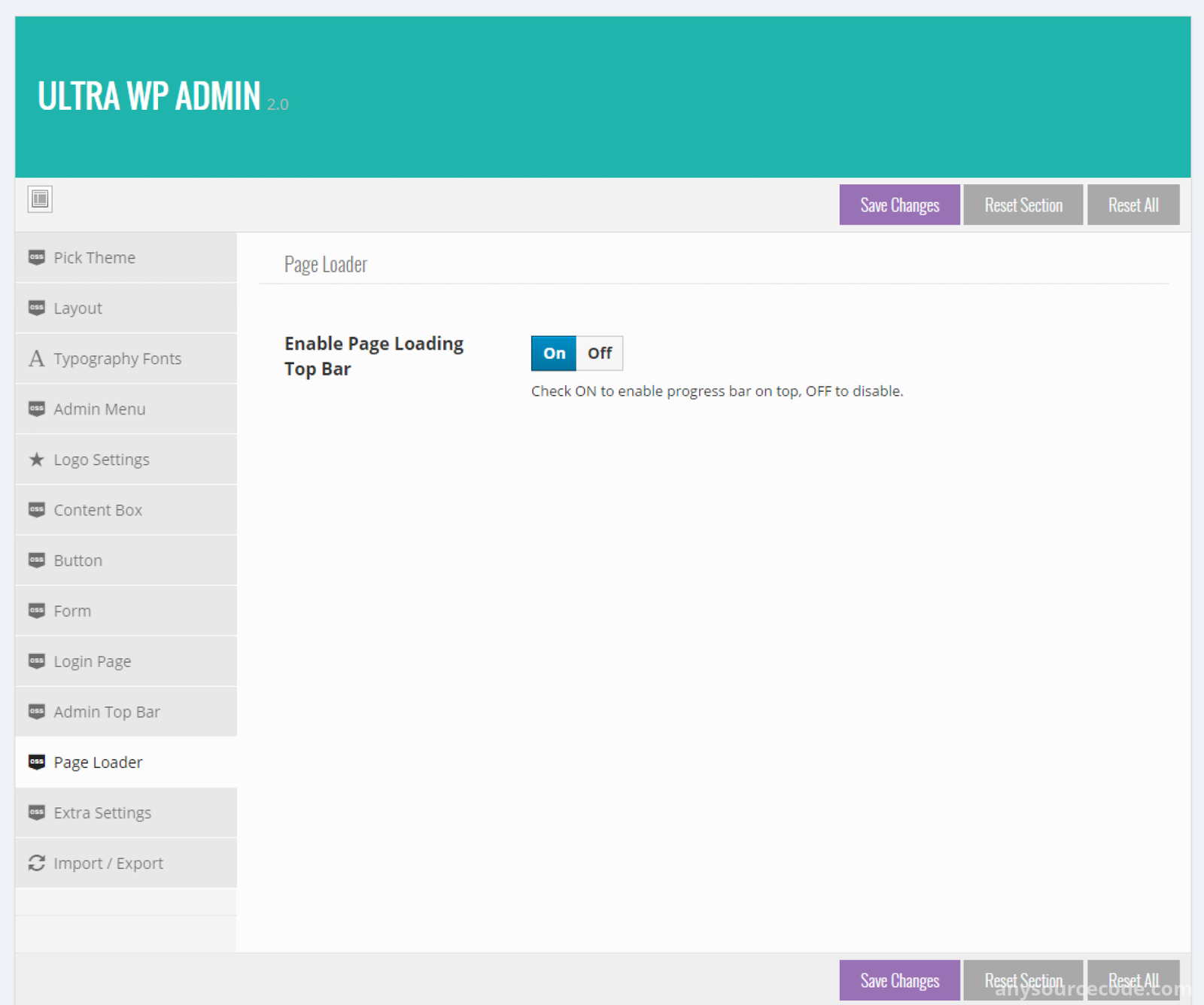The height and width of the screenshot is (1005, 1204).
Task: Click the CSS icon beside Admin Top Bar
Action: (x=37, y=711)
